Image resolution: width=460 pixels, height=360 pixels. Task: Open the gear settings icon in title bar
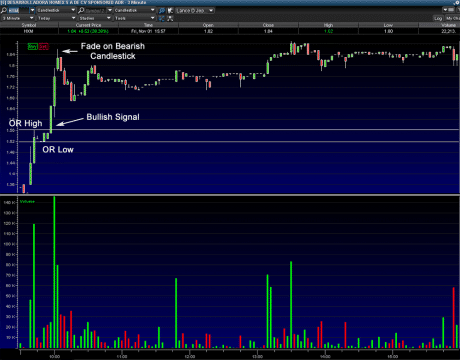[x=457, y=2]
